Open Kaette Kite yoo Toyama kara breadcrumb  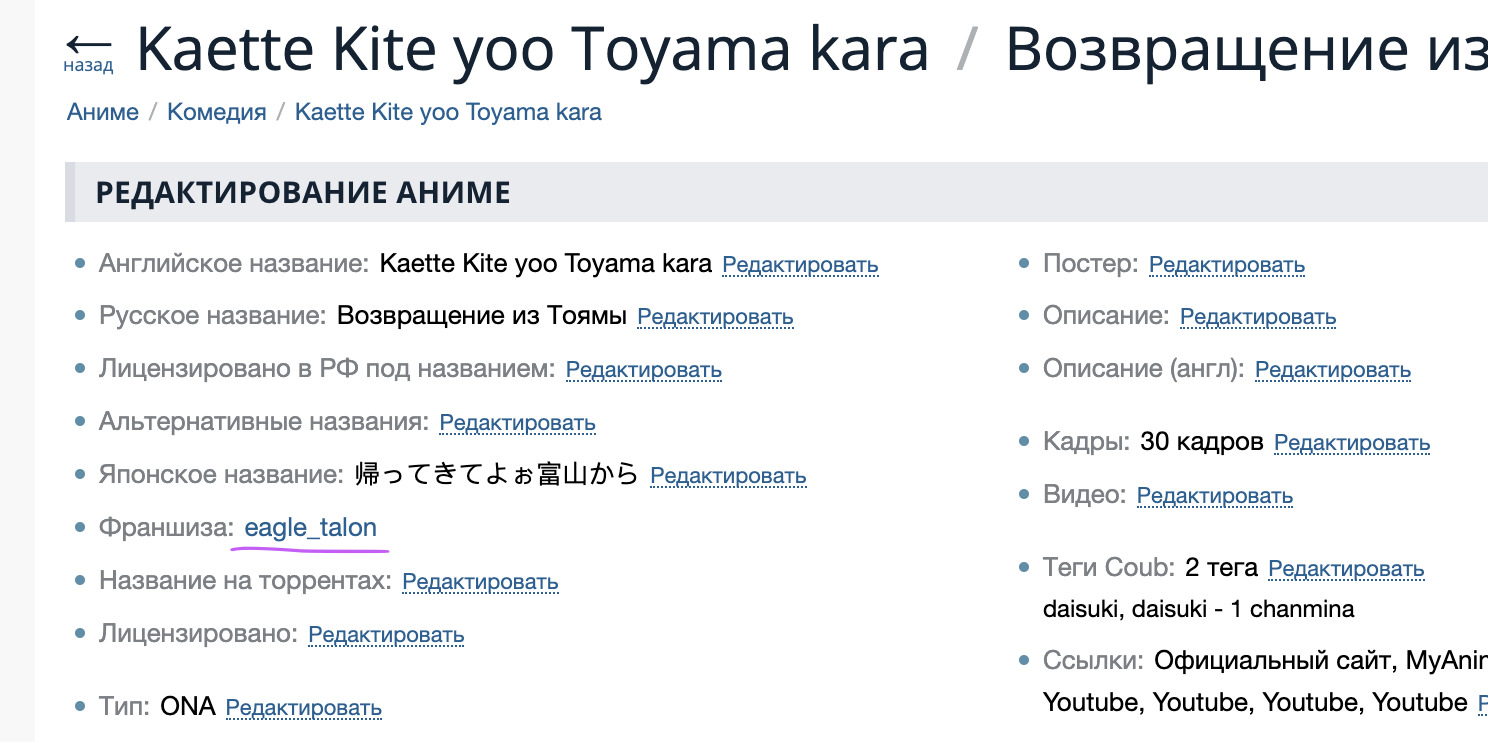click(x=448, y=112)
